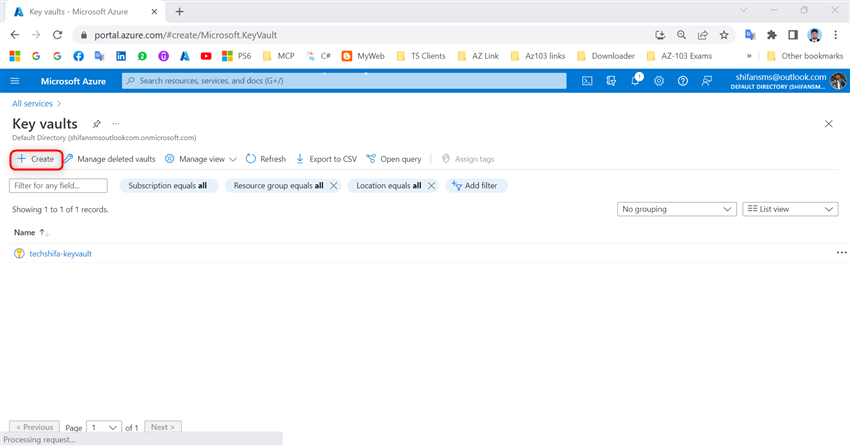Open the Feedback icon in header
Screen dimensions: 850x446
pos(706,81)
